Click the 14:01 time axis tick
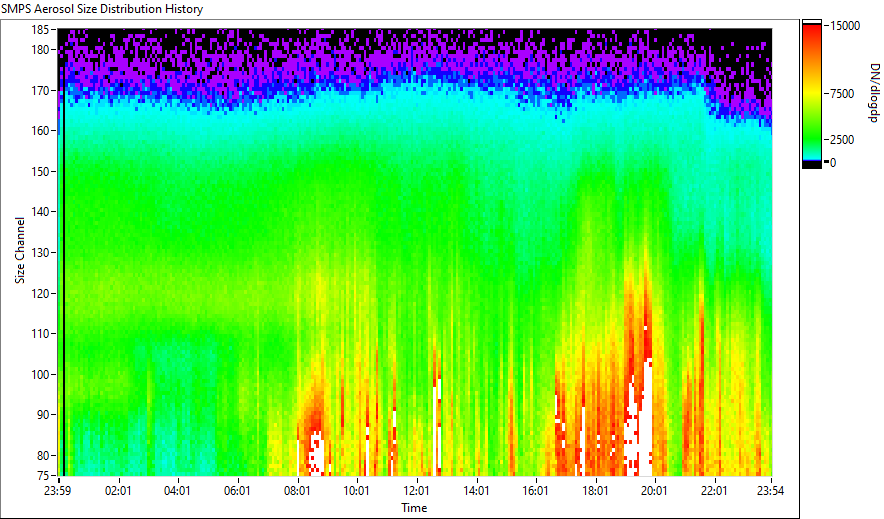The height and width of the screenshot is (519, 884). coord(476,491)
